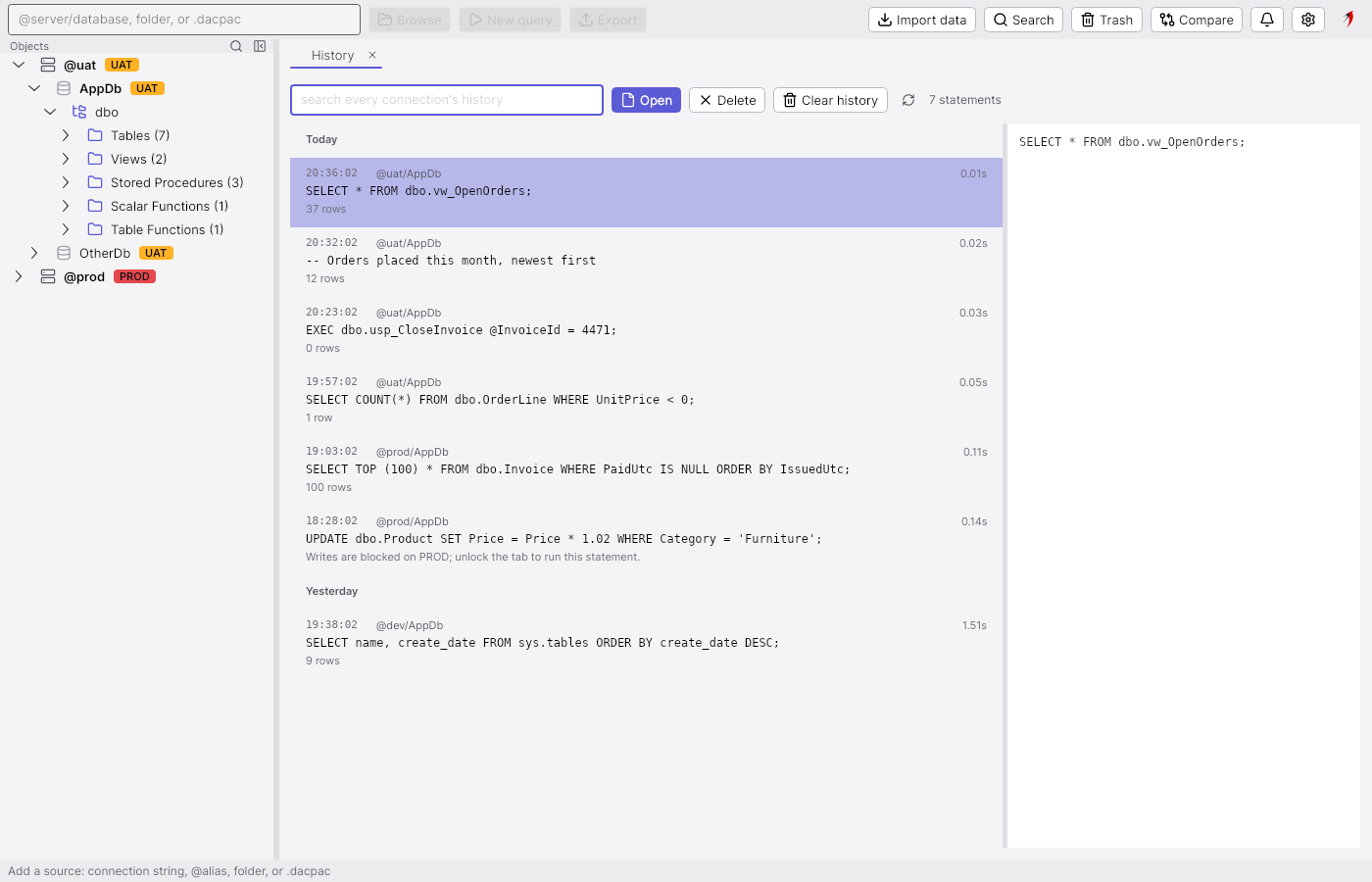Open settings via the gear icon

tap(1308, 20)
